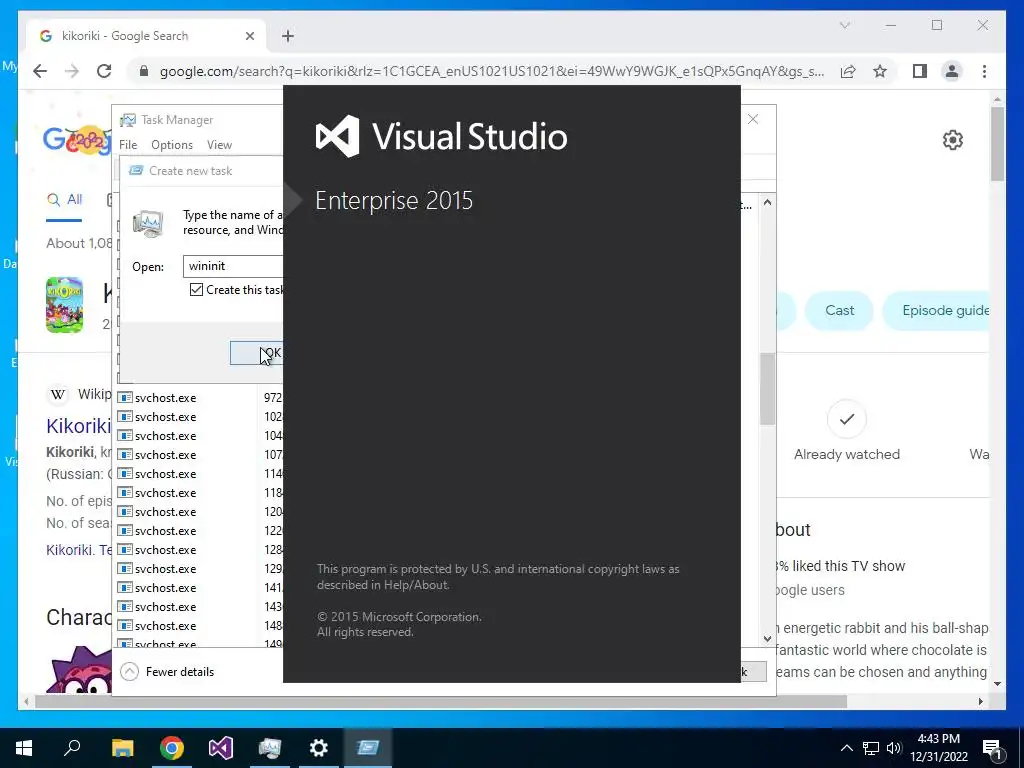Viewport: 1024px width, 768px height.
Task: Click the site lock icon in address bar
Action: [x=144, y=71]
